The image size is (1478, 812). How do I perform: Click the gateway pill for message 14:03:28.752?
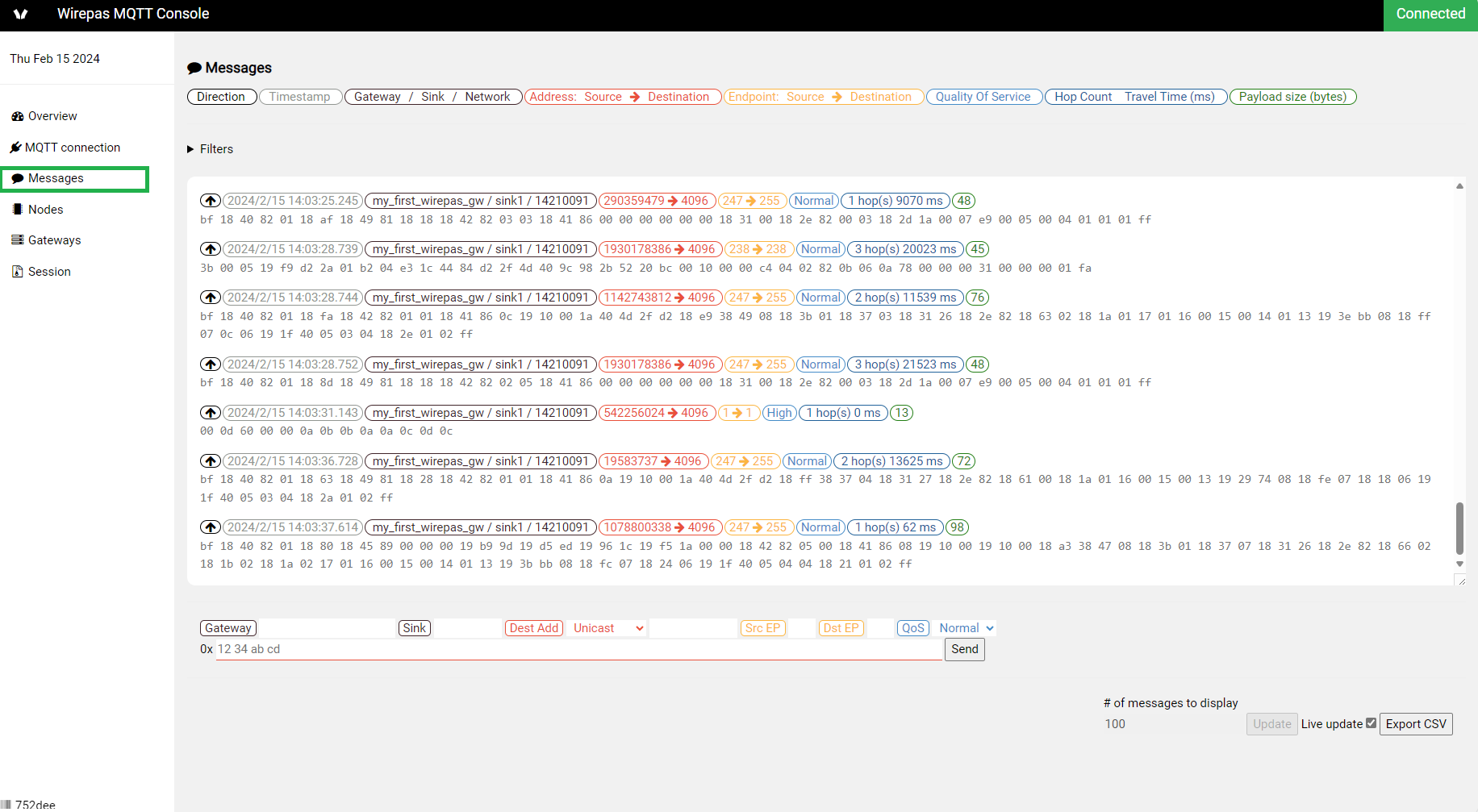481,364
